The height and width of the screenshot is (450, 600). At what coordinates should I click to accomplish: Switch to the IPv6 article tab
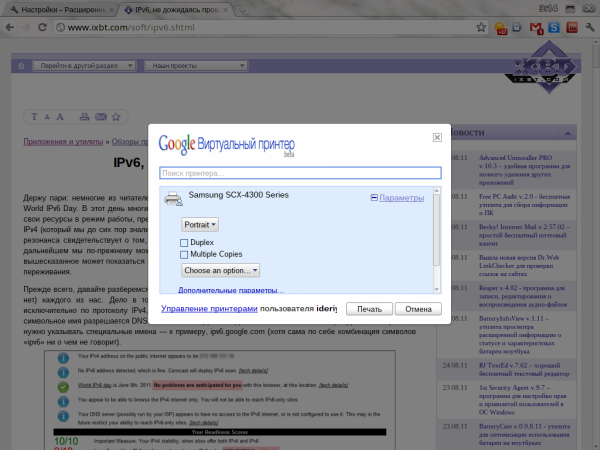174,10
